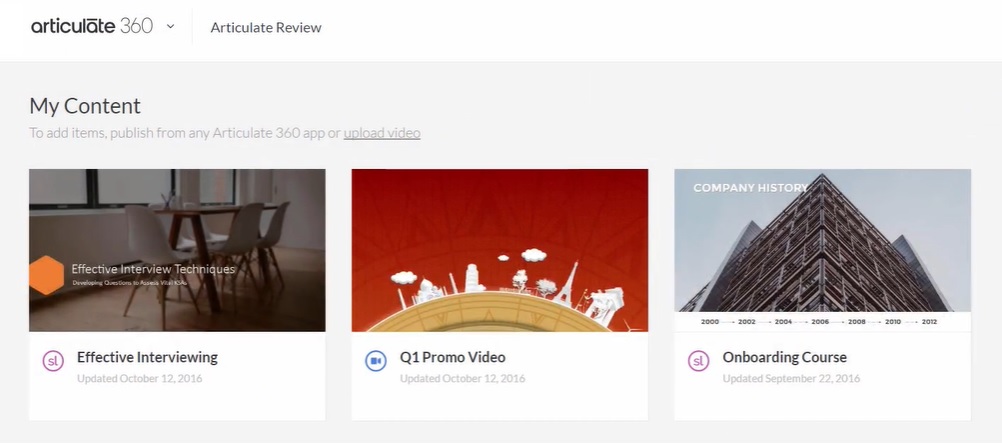
Task: Click the Q1 Promo Video thumbnail
Action: click(499, 250)
